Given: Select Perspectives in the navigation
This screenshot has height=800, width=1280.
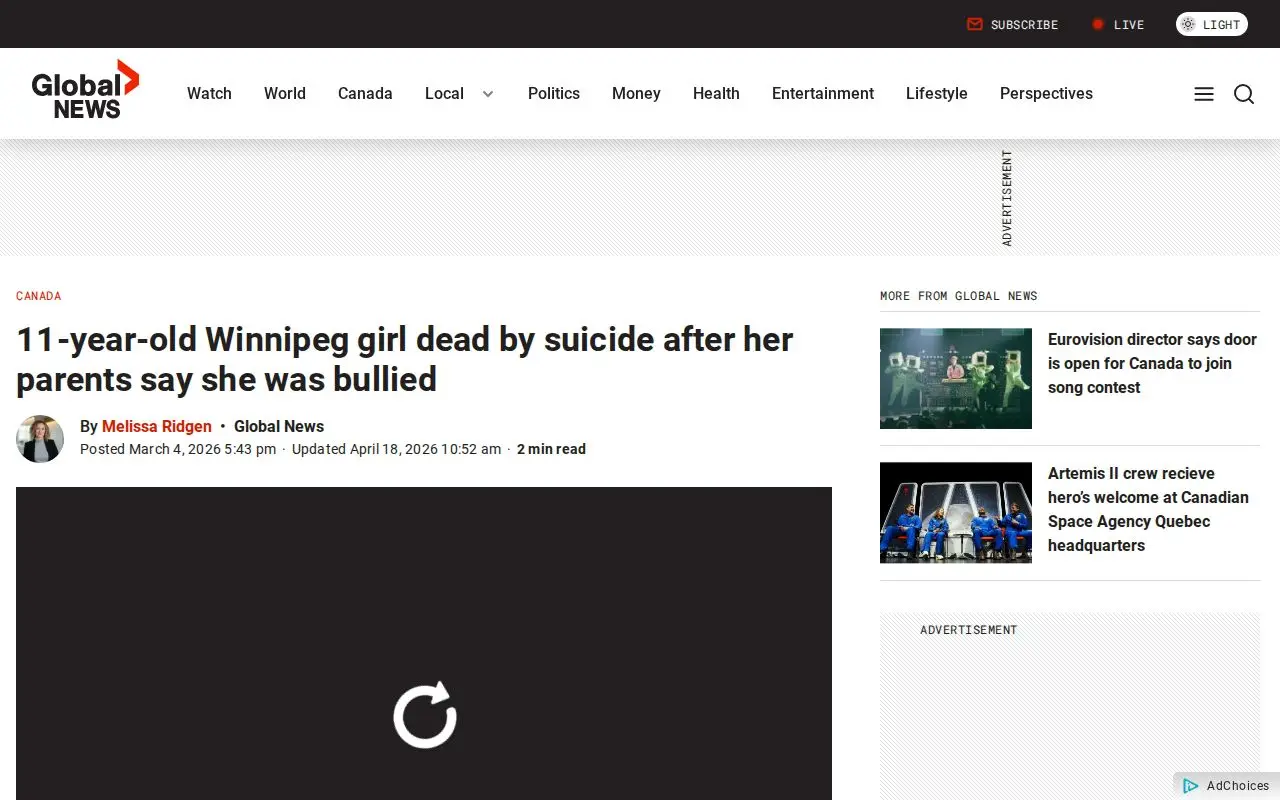Looking at the screenshot, I should click(x=1046, y=93).
